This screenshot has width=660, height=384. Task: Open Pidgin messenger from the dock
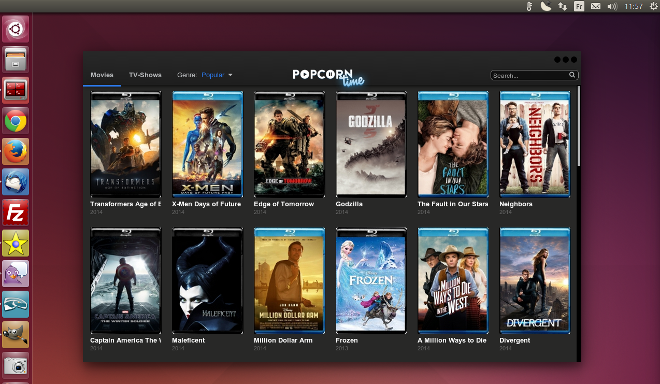[x=16, y=274]
